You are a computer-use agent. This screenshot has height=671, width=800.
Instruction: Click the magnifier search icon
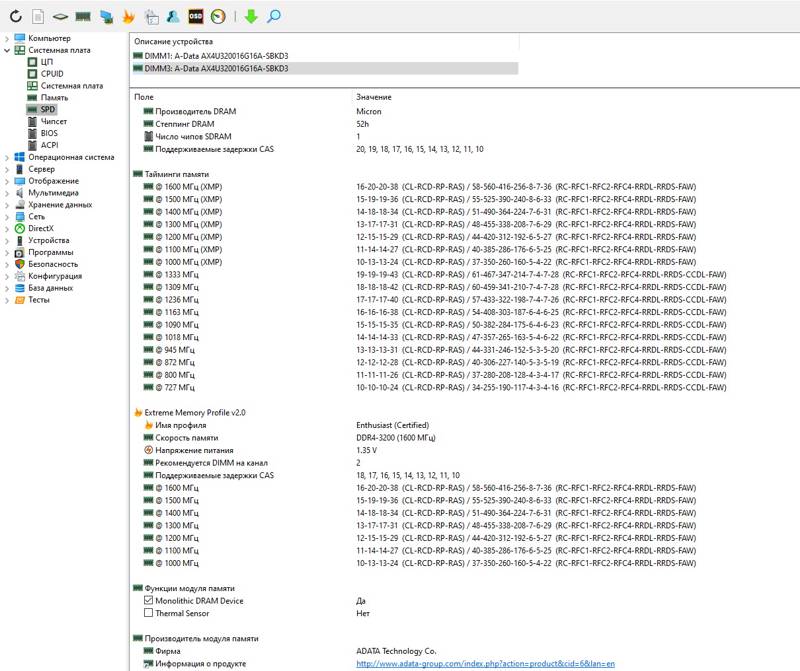click(x=274, y=16)
